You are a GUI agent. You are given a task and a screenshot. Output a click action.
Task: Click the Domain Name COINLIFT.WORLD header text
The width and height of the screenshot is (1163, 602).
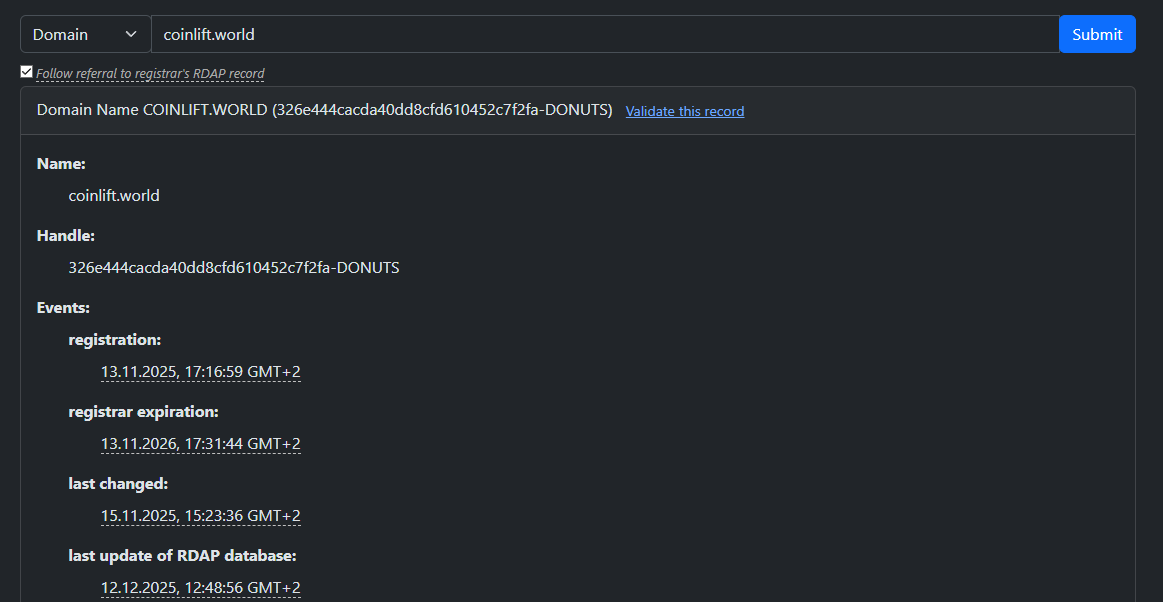coord(324,110)
